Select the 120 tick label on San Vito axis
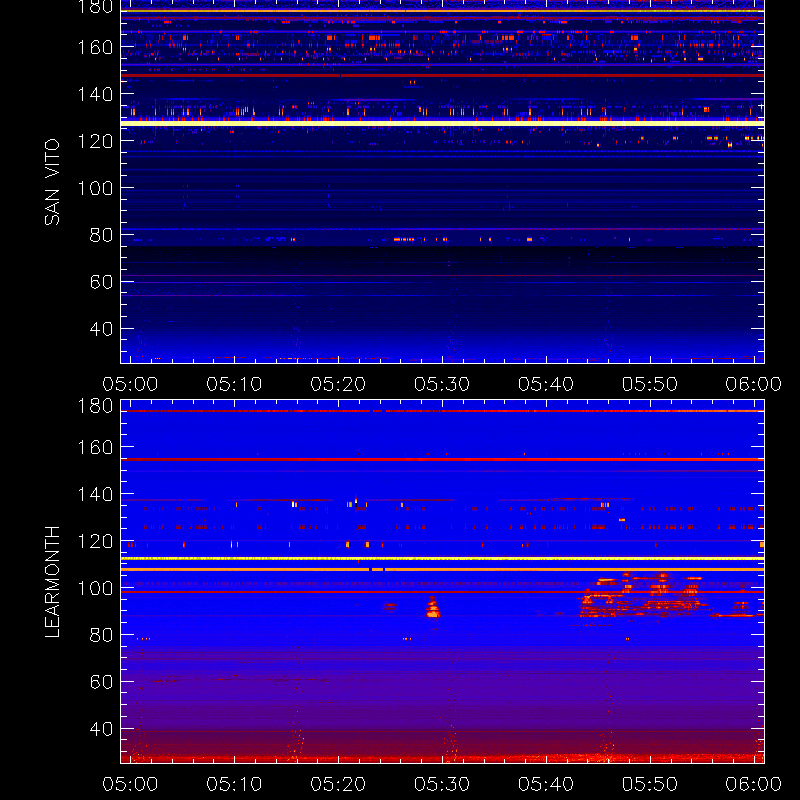Screen dimensions: 800x800 click(95, 141)
